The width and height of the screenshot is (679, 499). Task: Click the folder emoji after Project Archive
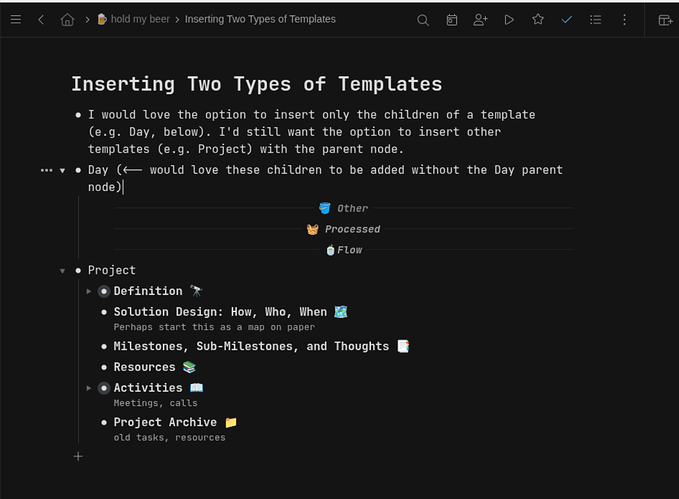(x=231, y=422)
